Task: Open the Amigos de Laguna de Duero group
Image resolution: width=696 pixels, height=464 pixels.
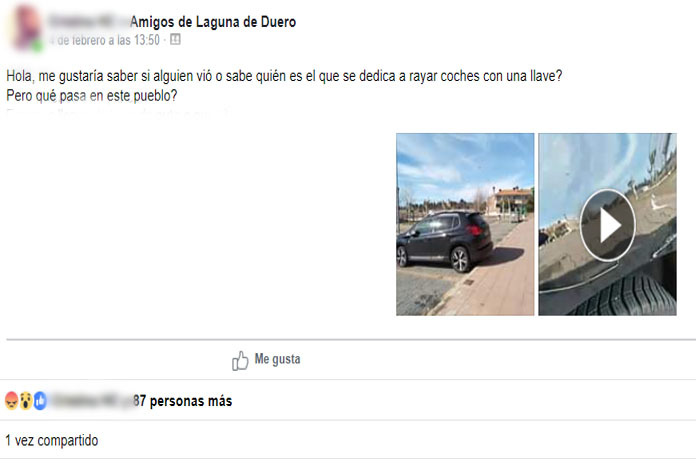Action: 213,22
